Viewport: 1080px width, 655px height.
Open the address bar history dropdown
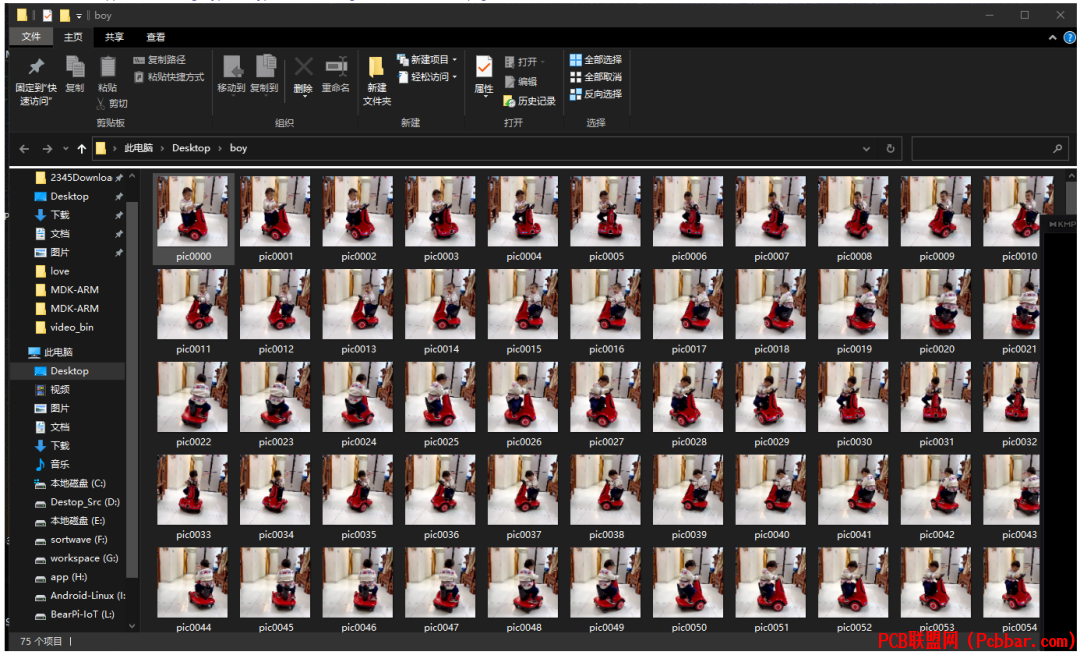pos(866,149)
